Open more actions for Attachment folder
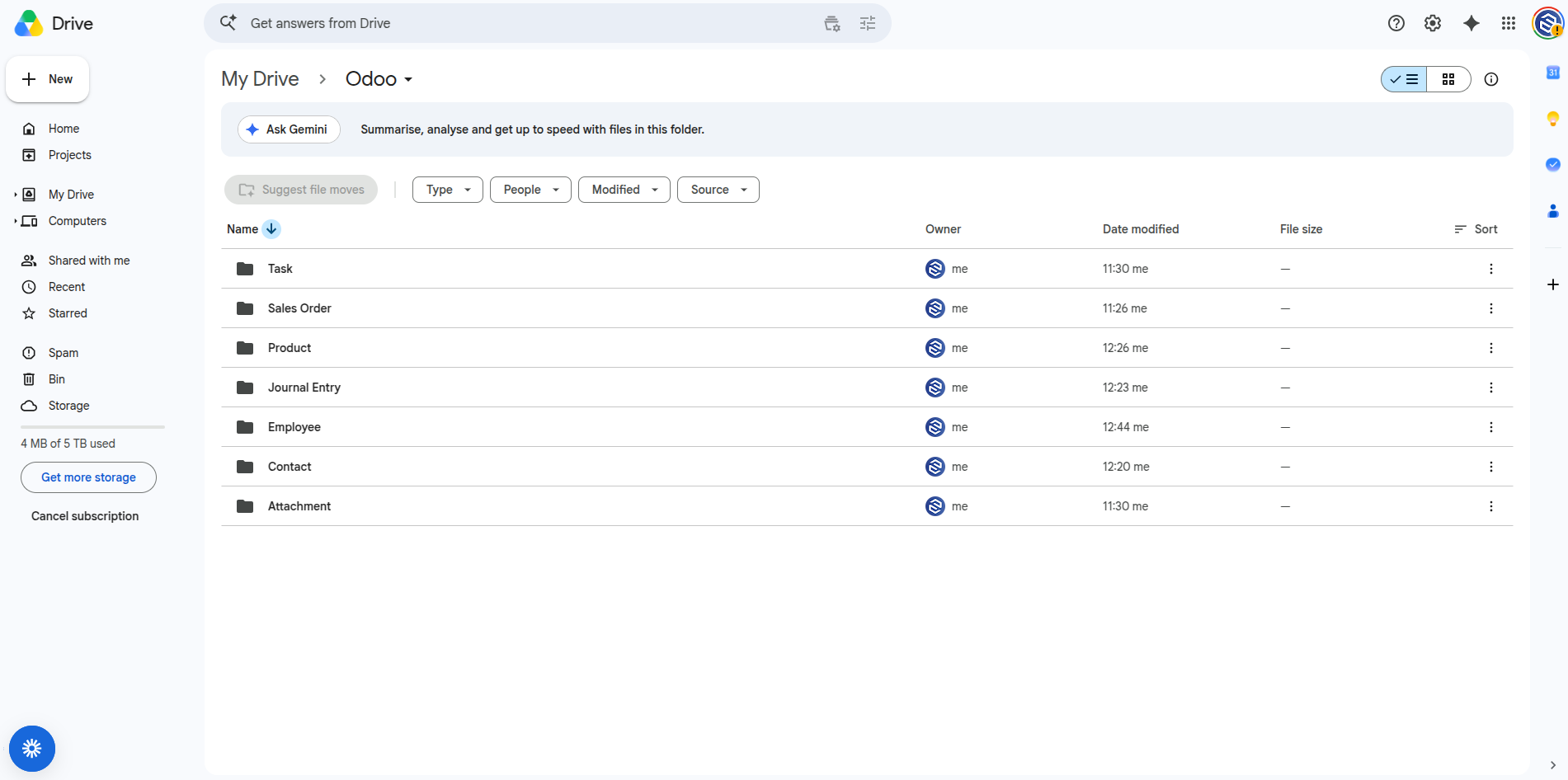The width and height of the screenshot is (1568, 780). [x=1490, y=506]
